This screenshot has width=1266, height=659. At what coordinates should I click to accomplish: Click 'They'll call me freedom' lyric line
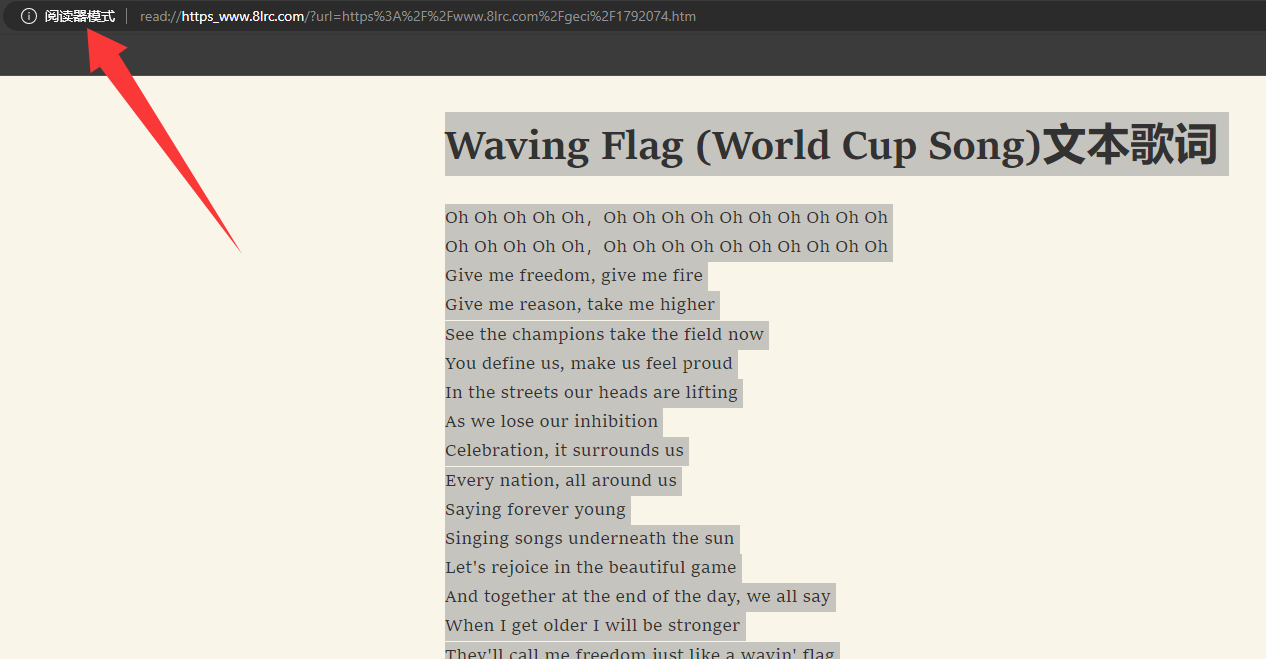[640, 652]
